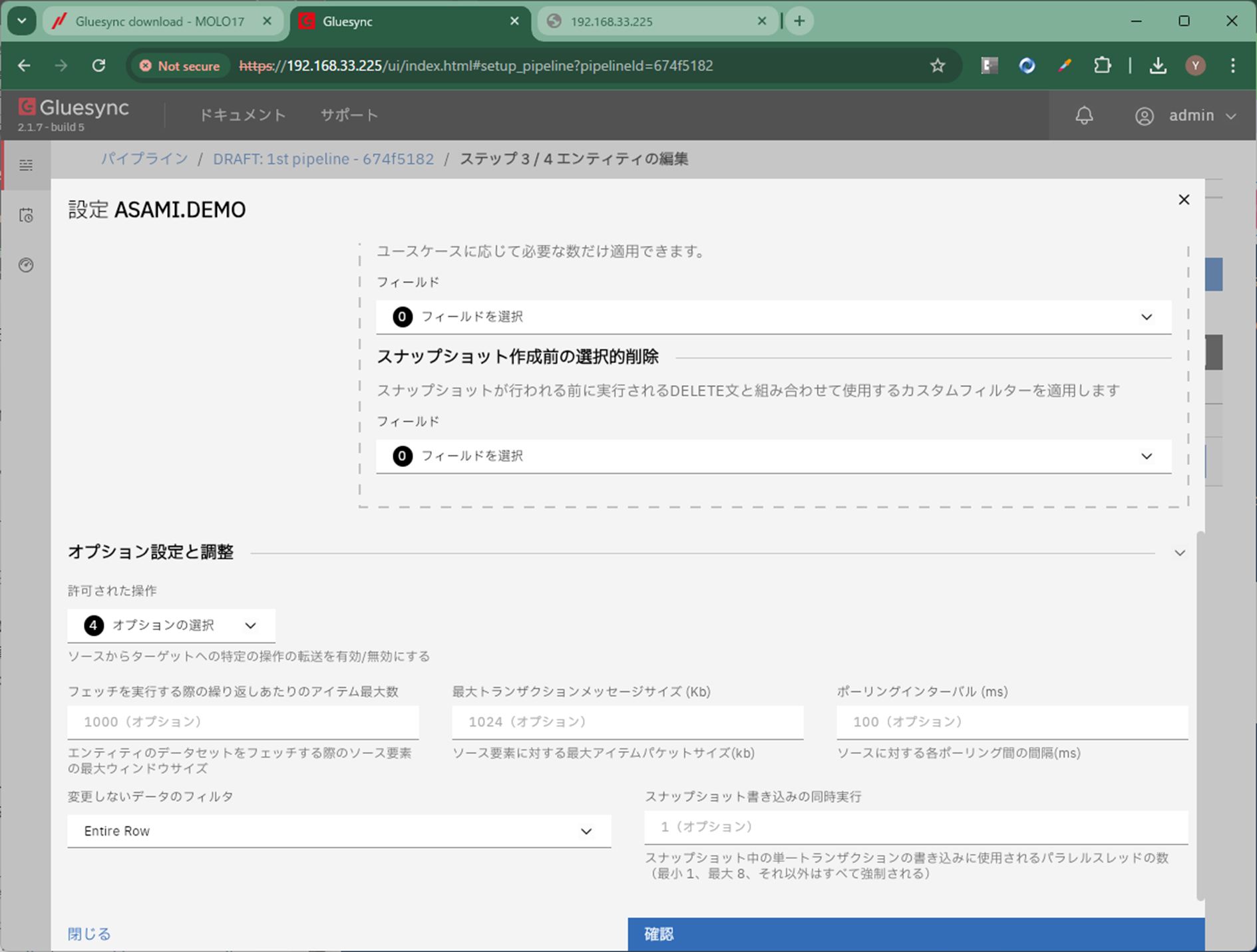Switch to the Gluesync download - MOLO17 tab
The image size is (1257, 952).
[x=160, y=21]
